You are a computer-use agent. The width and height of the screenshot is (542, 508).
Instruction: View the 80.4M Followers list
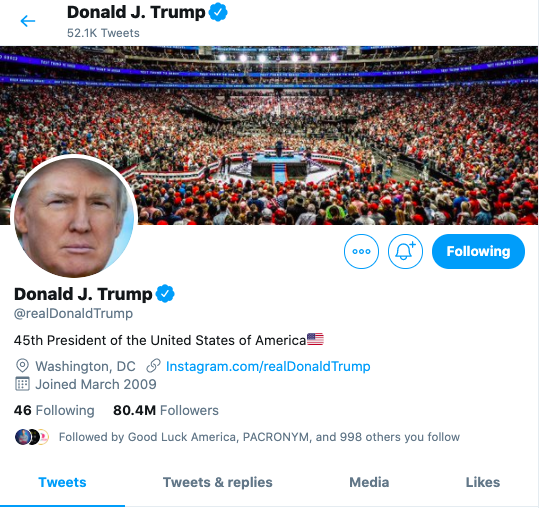coord(166,411)
